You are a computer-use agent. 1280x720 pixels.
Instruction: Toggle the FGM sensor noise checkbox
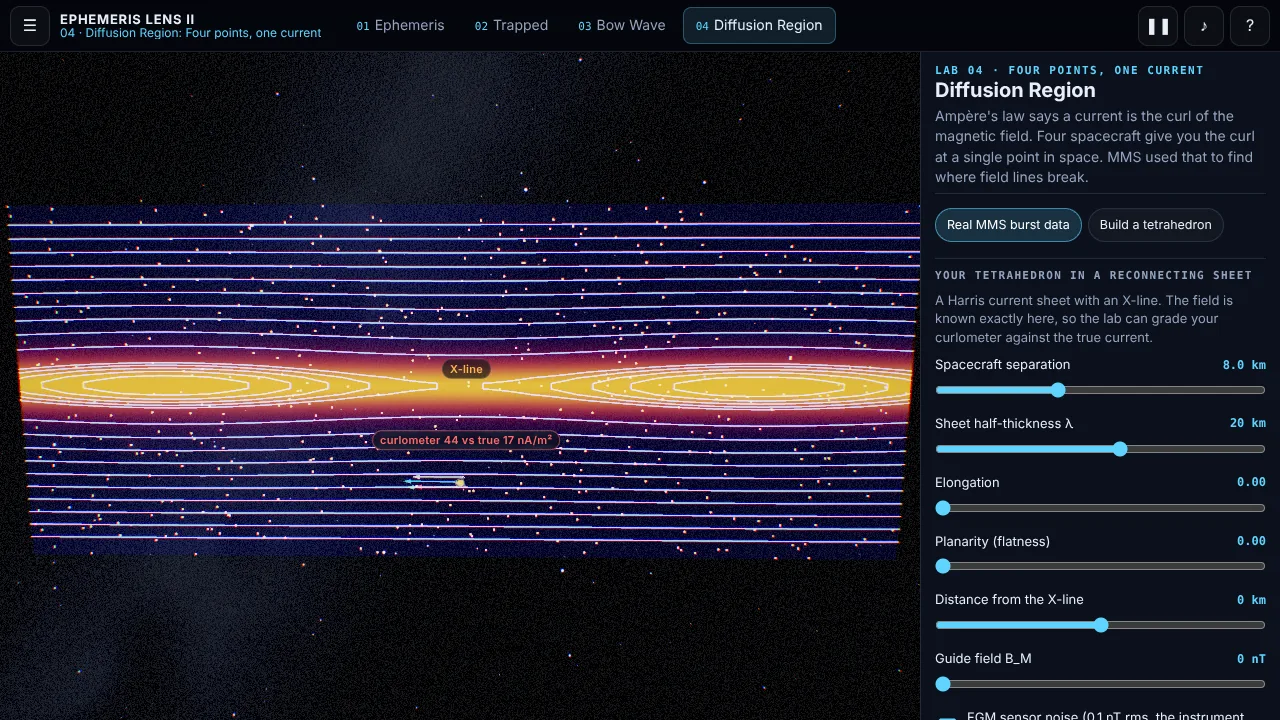point(946,716)
